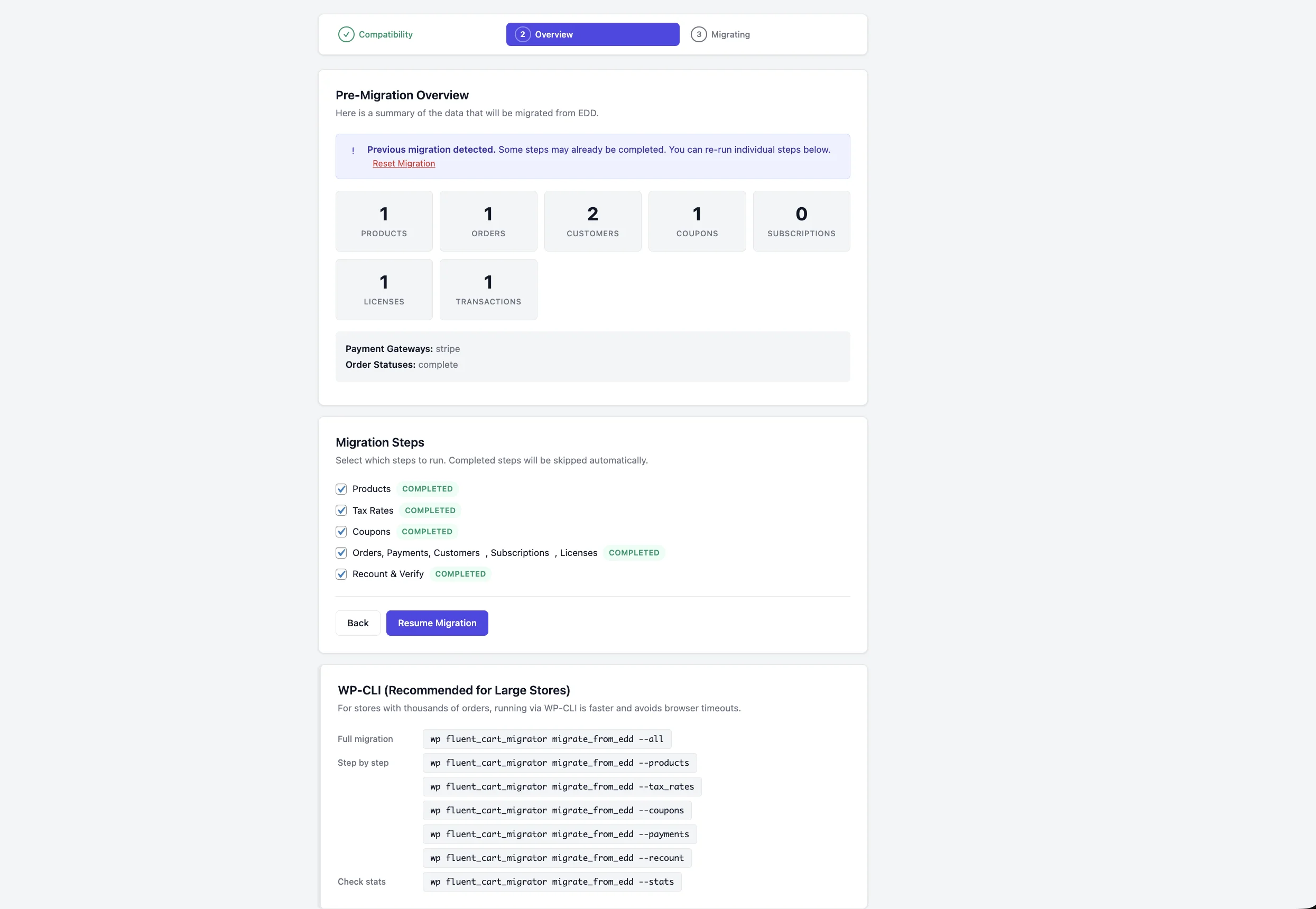Click the step 3 Migrating circle badge
This screenshot has width=1316, height=909.
tap(699, 34)
